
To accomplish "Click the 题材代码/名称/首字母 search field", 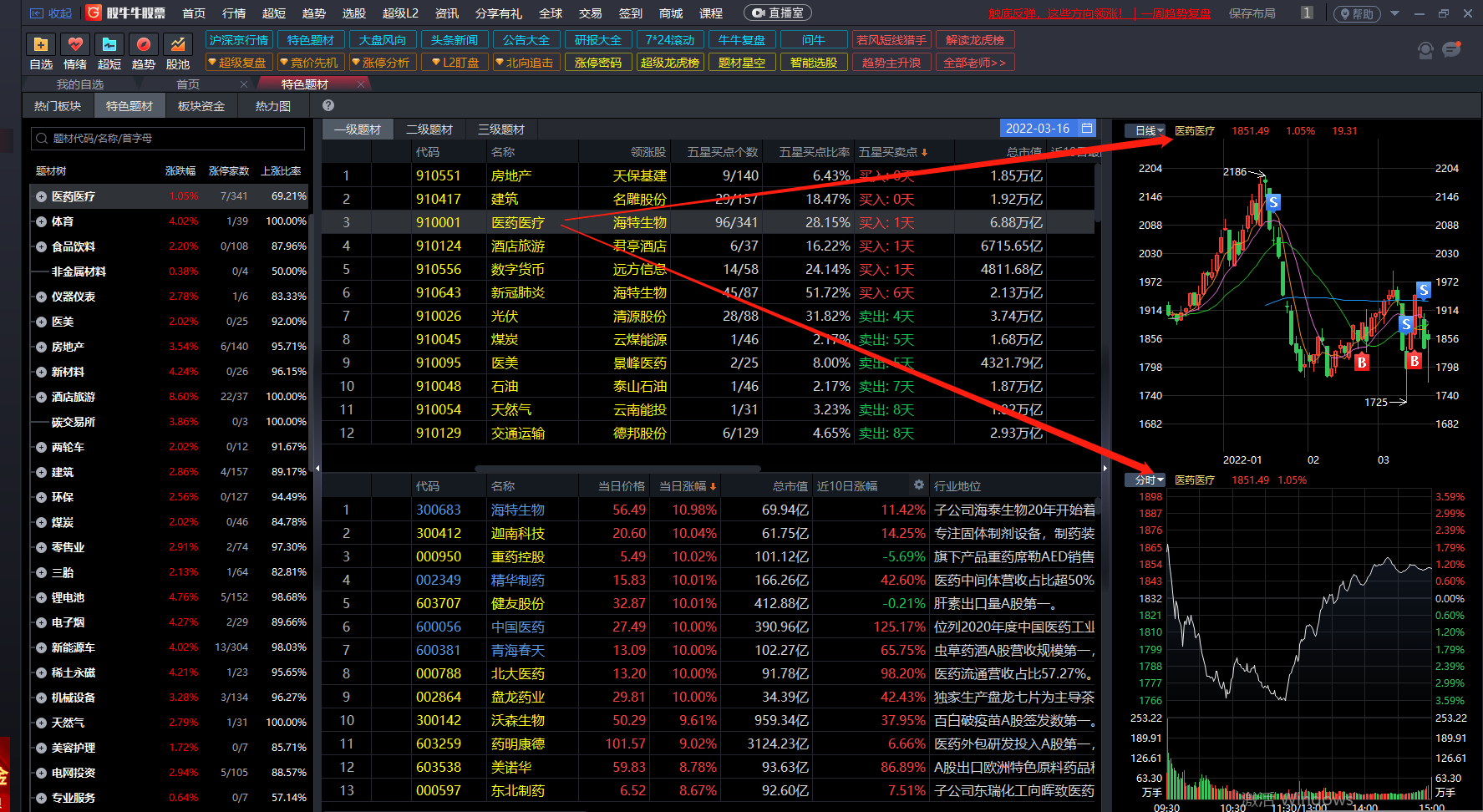I will [168, 138].
